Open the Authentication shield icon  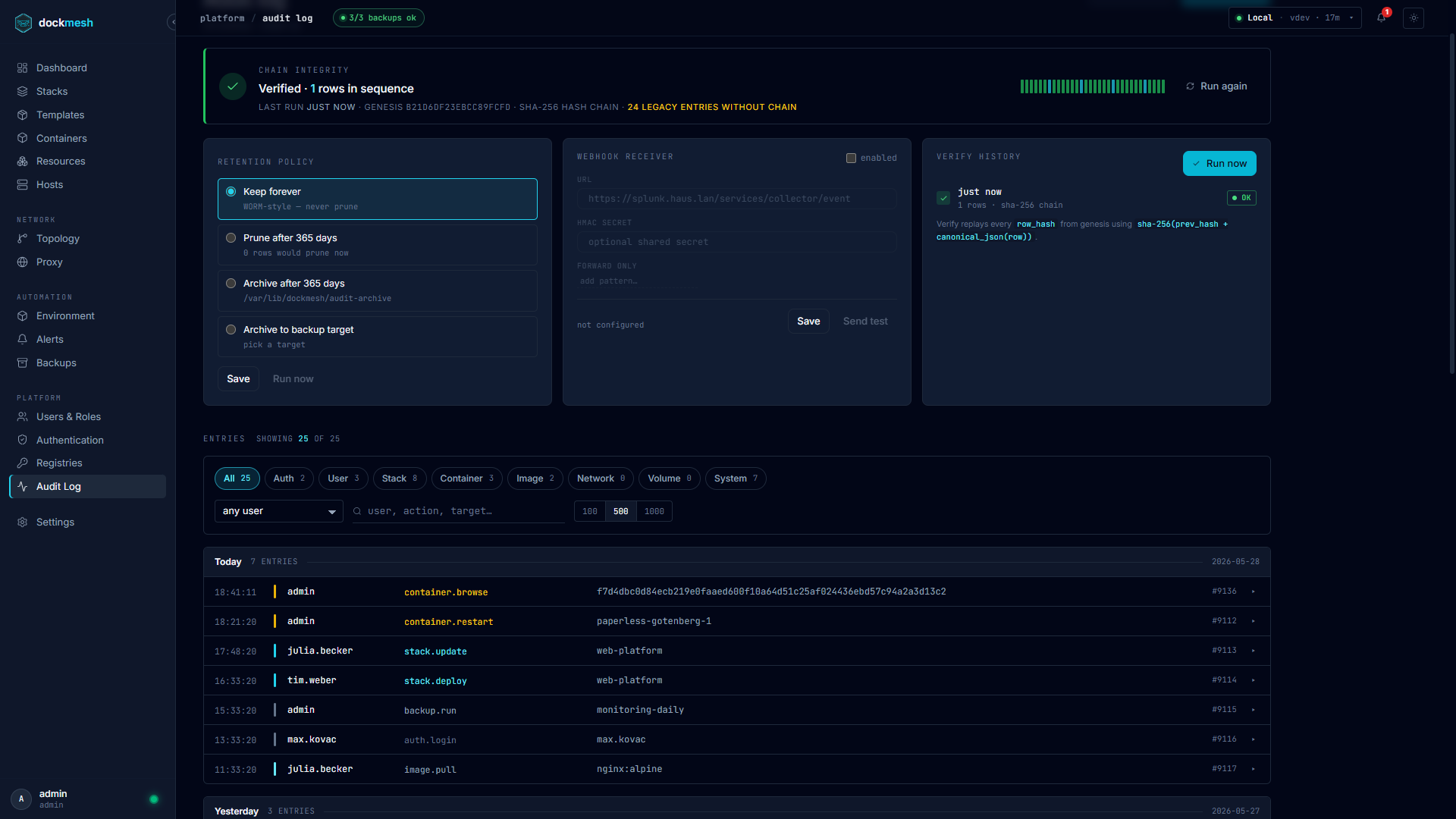[x=22, y=441]
